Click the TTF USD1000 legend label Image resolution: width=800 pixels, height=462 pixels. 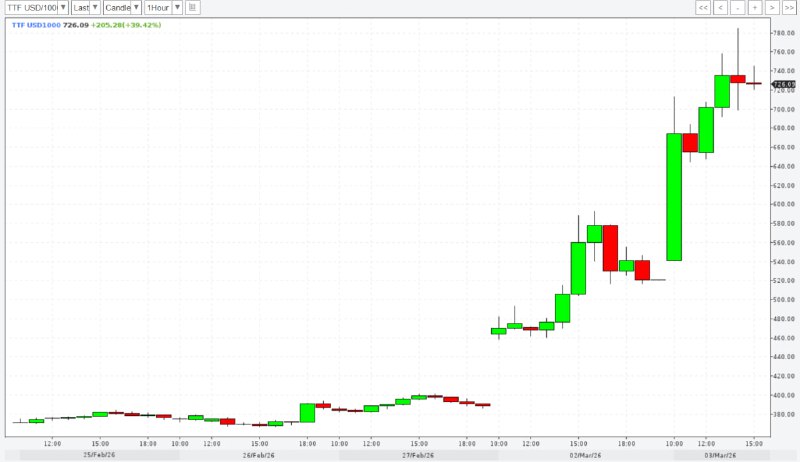[35, 24]
